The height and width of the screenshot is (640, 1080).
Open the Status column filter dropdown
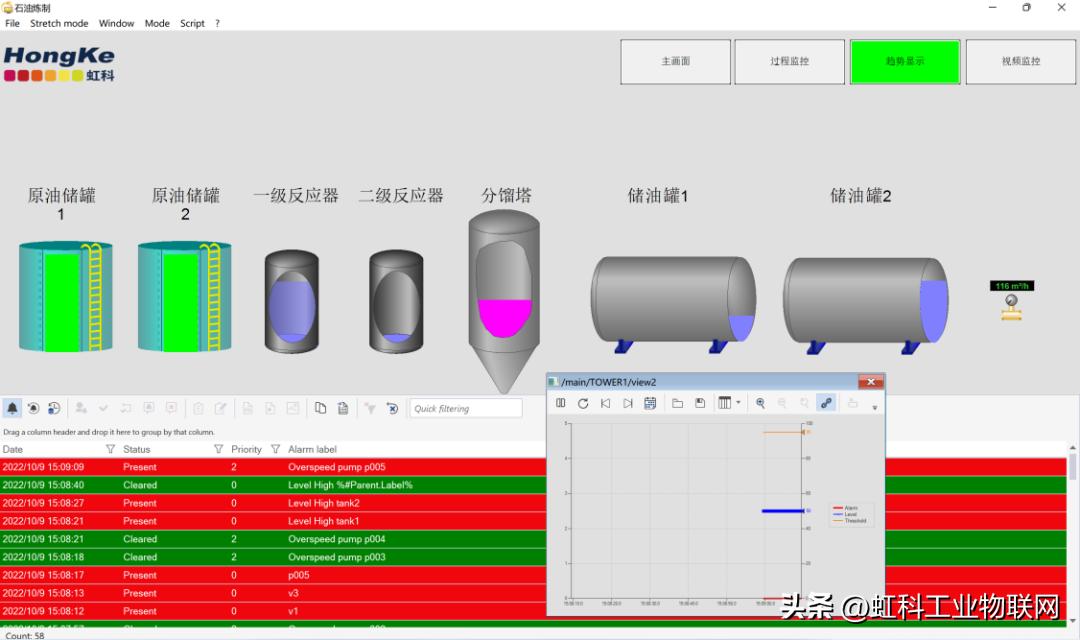coord(219,449)
